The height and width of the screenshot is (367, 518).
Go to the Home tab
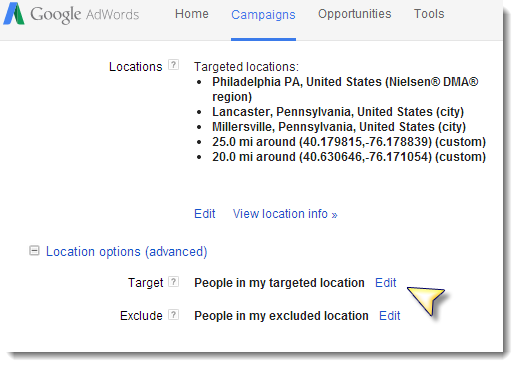coord(192,14)
